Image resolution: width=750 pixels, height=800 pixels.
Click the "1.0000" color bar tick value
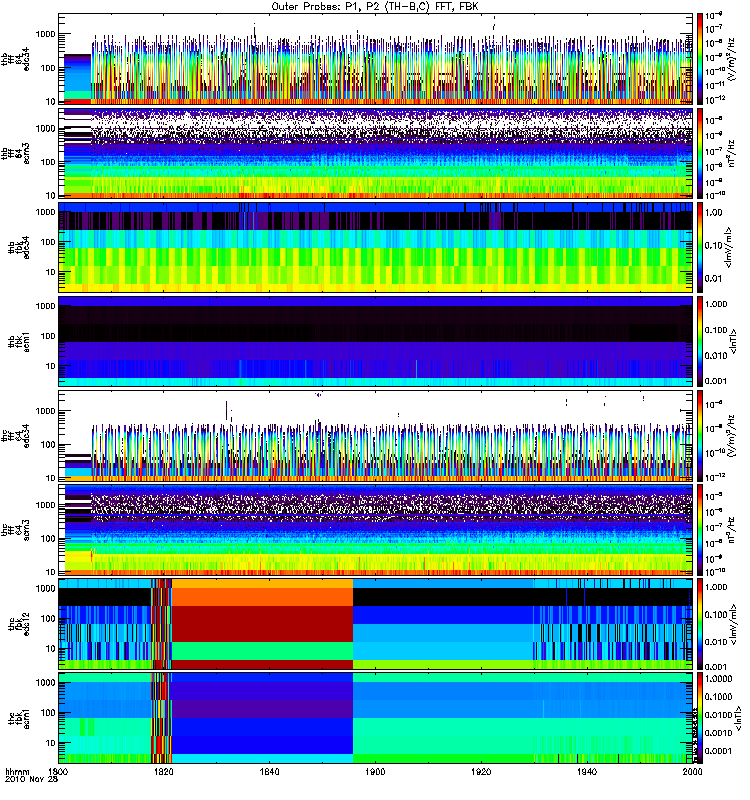(719, 679)
